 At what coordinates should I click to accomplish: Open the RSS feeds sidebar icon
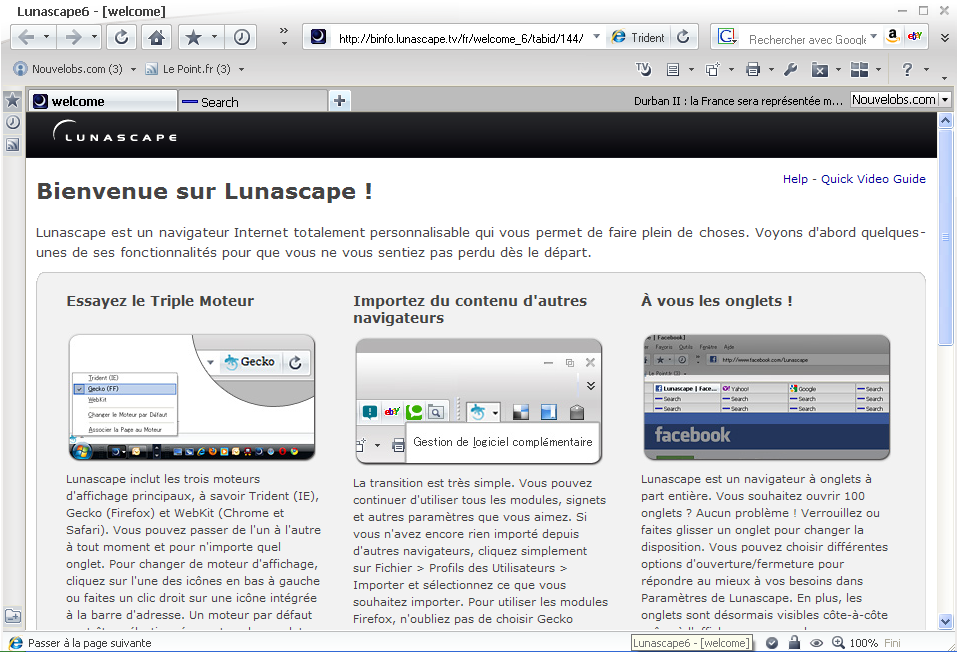[x=12, y=145]
